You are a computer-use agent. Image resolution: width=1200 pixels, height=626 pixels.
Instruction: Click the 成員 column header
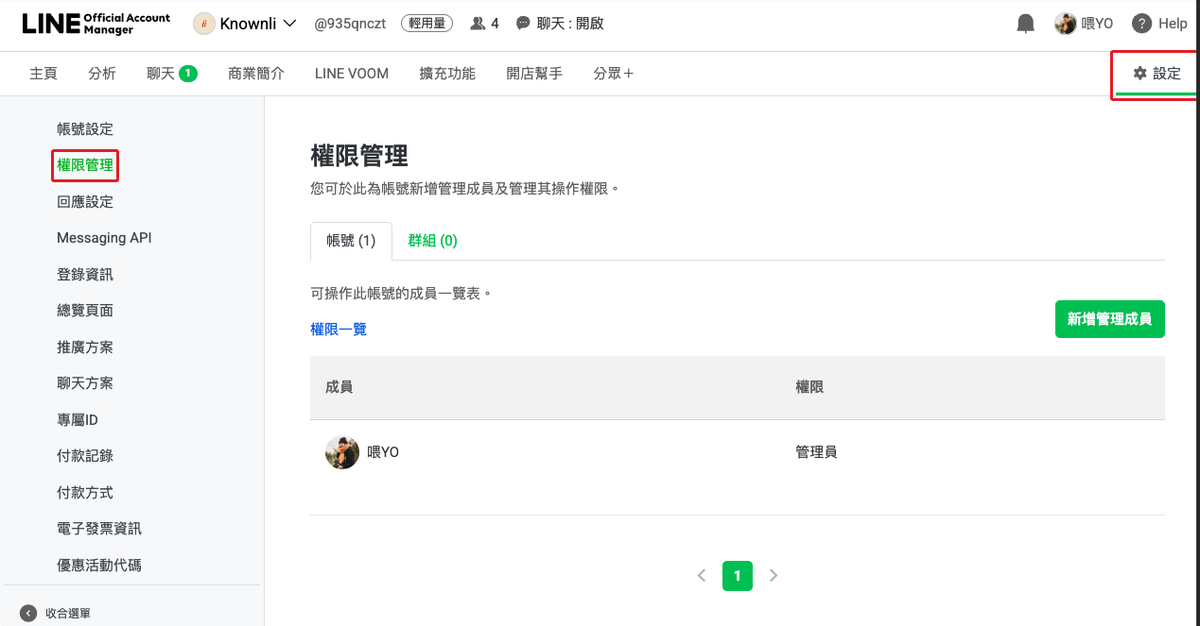339,387
